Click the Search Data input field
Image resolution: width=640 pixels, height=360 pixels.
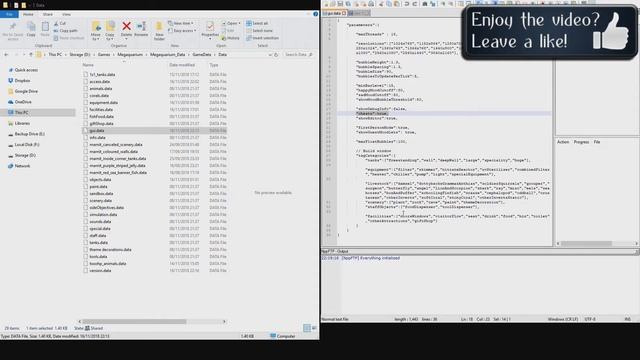(x=298, y=54)
